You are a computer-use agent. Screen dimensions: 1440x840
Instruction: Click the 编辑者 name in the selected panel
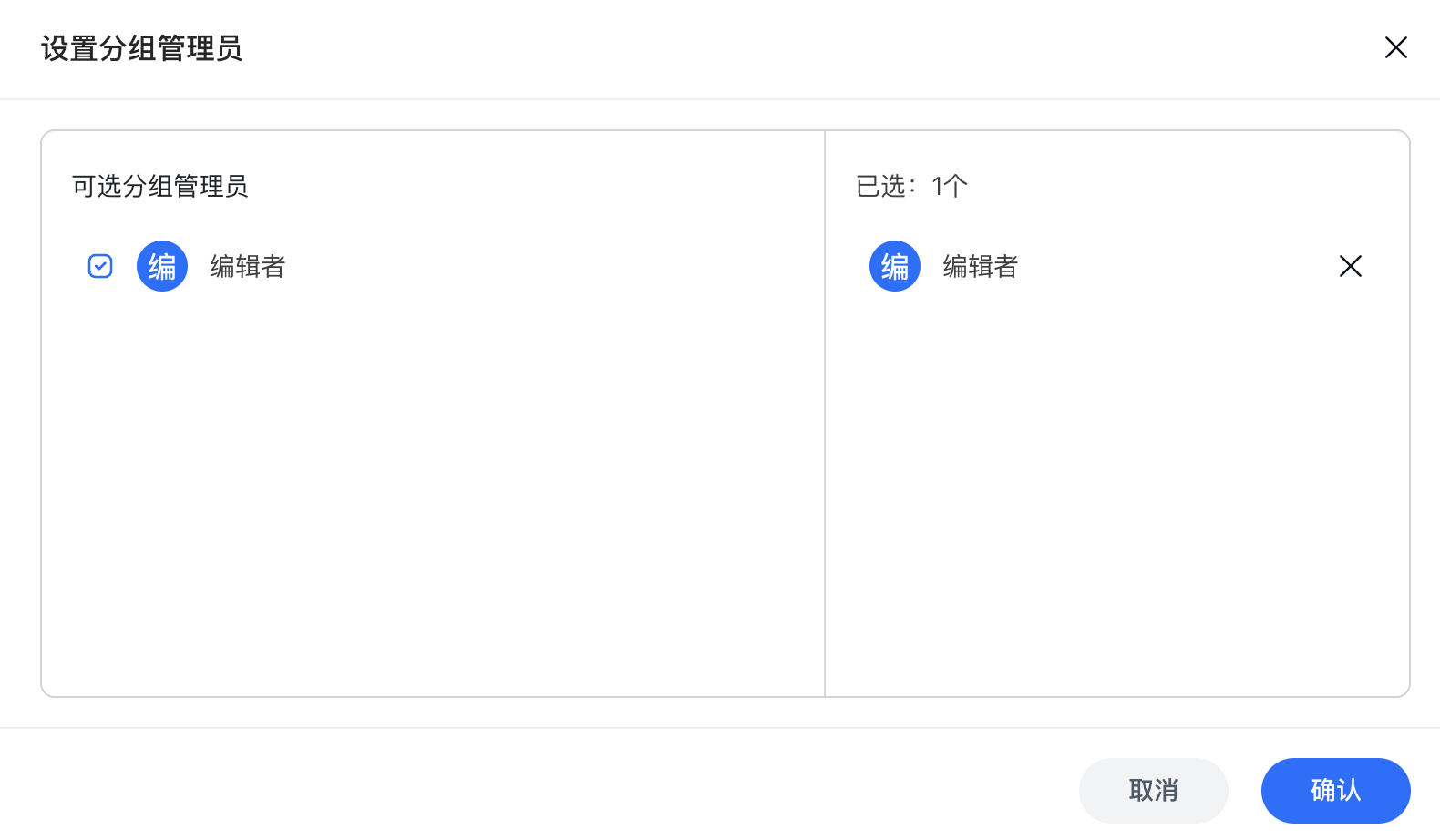[981, 266]
